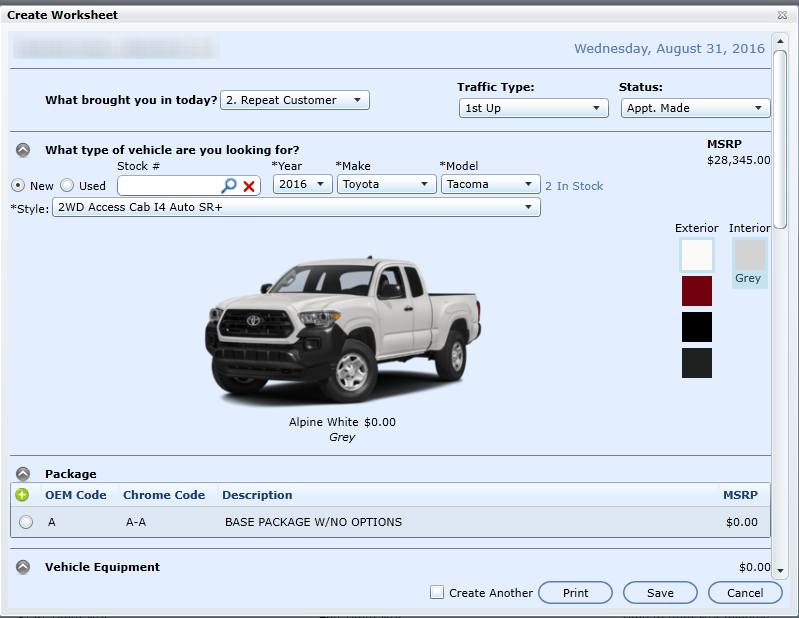
Task: Clear stock number with red X icon
Action: pyautogui.click(x=249, y=185)
